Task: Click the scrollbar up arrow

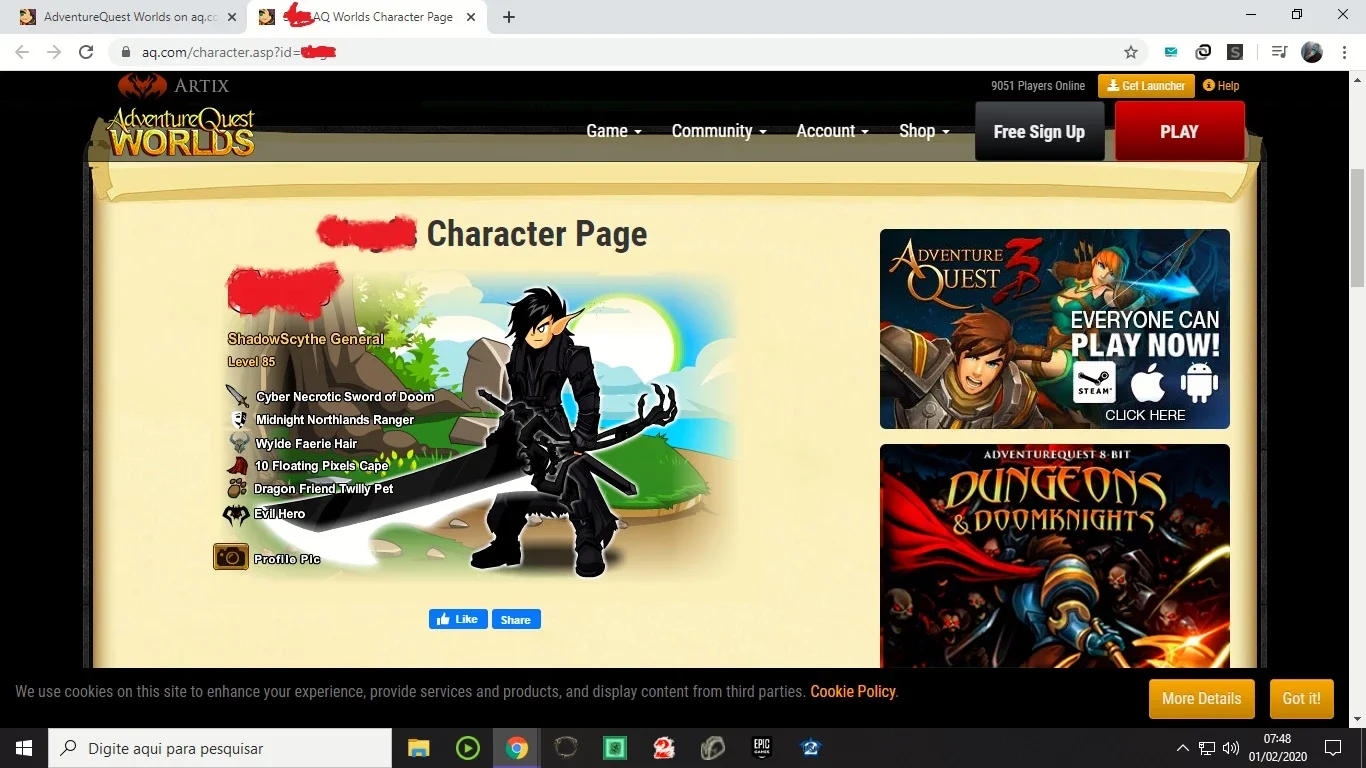Action: [1357, 79]
